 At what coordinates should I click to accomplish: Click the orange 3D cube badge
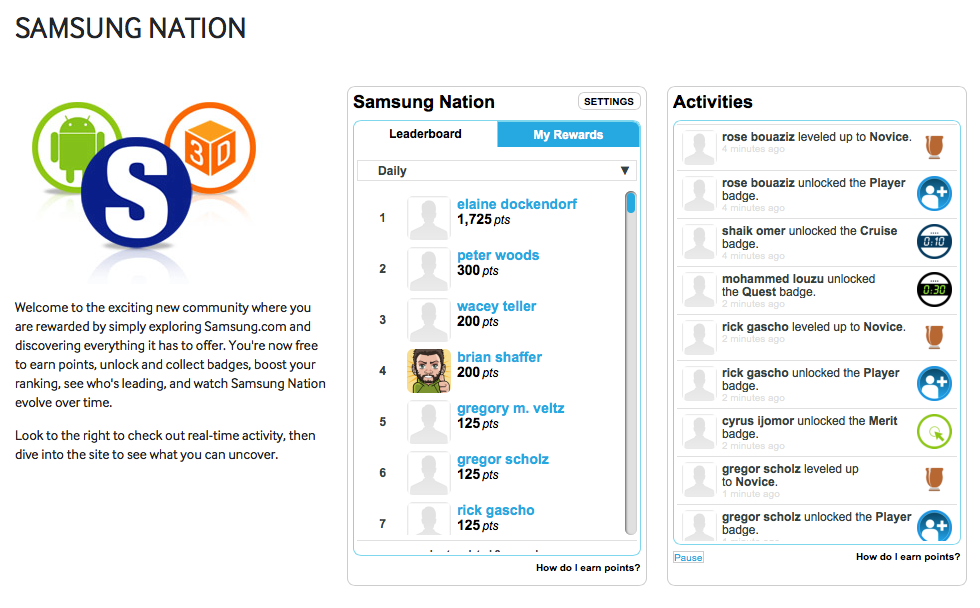(211, 148)
